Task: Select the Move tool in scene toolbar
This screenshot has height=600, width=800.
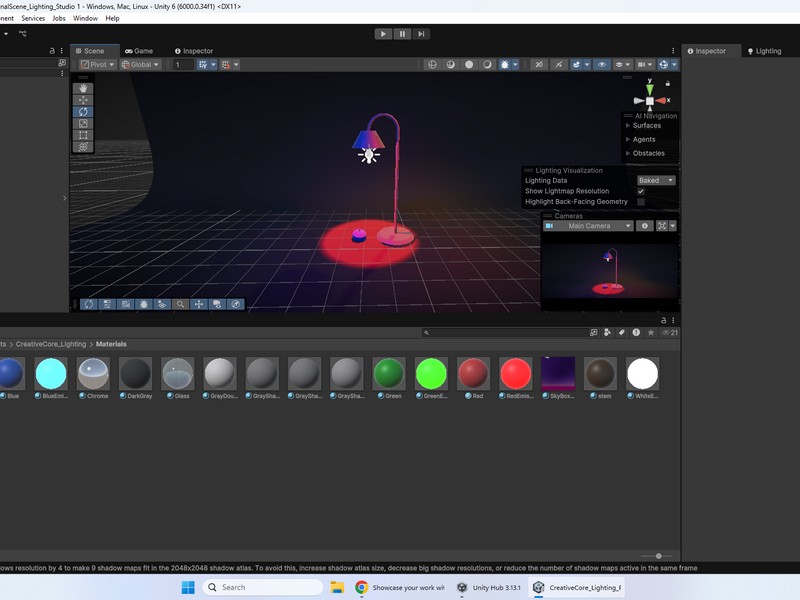Action: pos(83,100)
